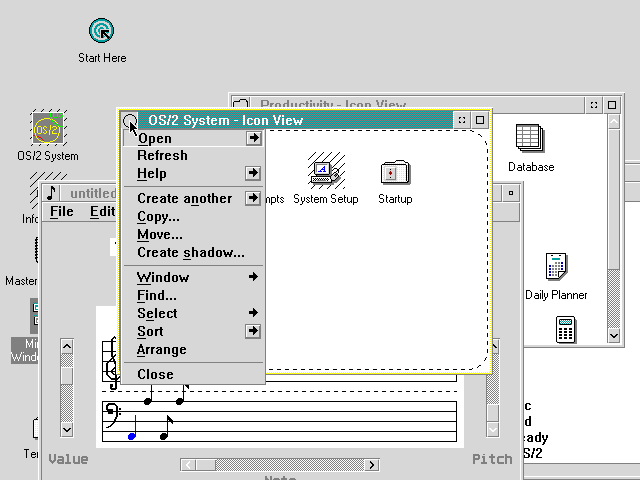Click the OS/2 System window maximize button
The height and width of the screenshot is (480, 640).
tap(480, 120)
